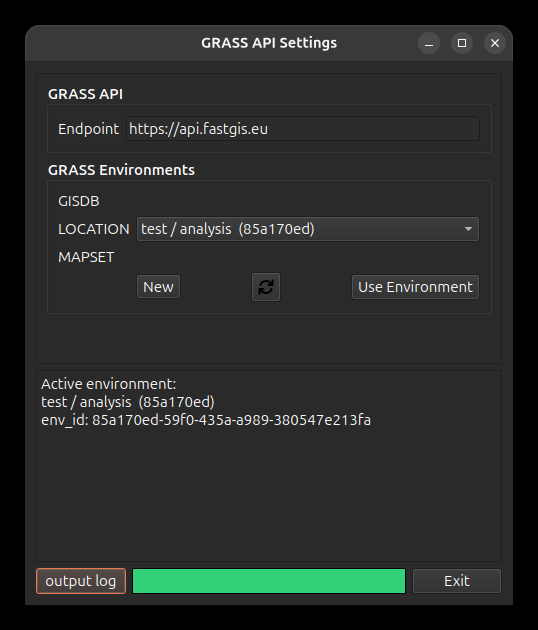Click 'test / analysis (85a170ed)' log line
Screen dimensions: 538x630
coord(128,402)
